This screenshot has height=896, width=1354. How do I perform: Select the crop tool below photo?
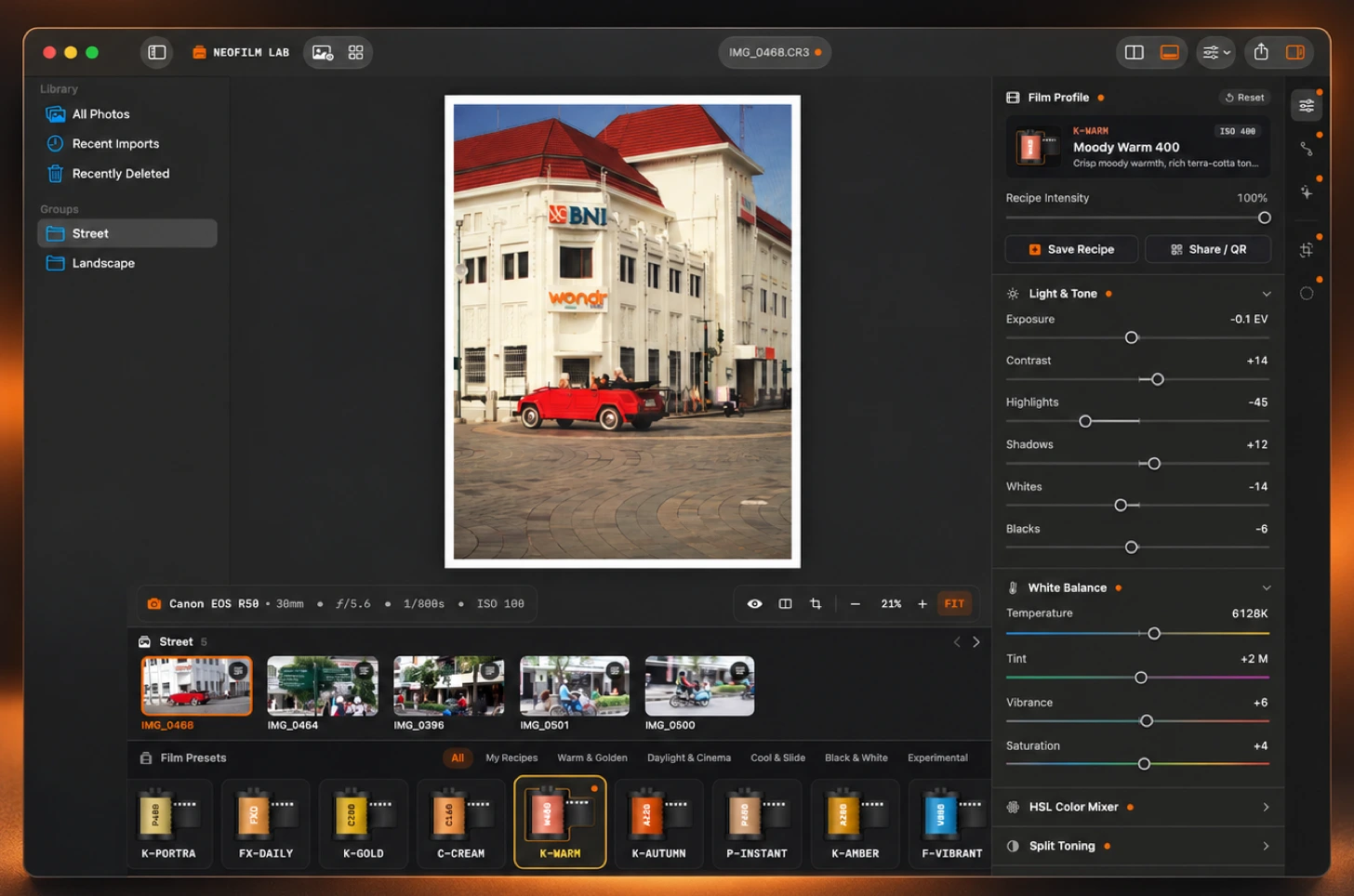click(x=816, y=604)
